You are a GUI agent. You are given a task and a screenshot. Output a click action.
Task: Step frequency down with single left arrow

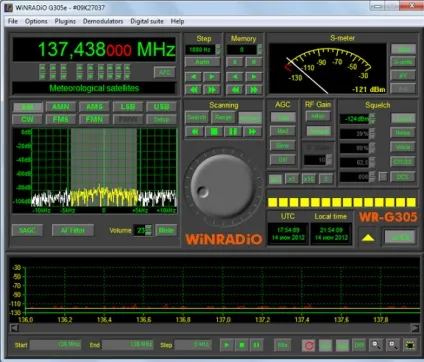click(x=193, y=77)
